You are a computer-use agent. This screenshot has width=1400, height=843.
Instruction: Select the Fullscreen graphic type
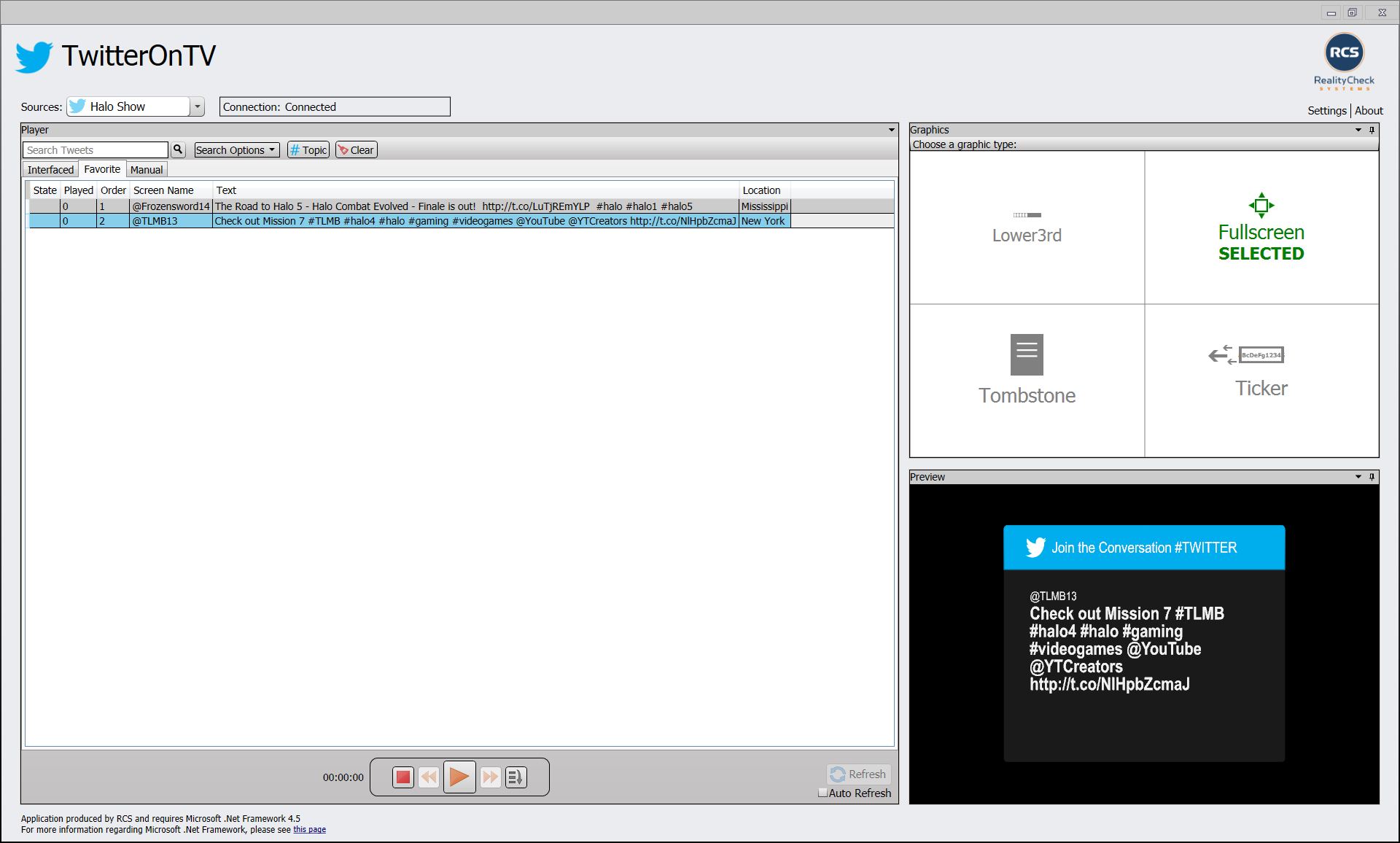pos(1261,228)
